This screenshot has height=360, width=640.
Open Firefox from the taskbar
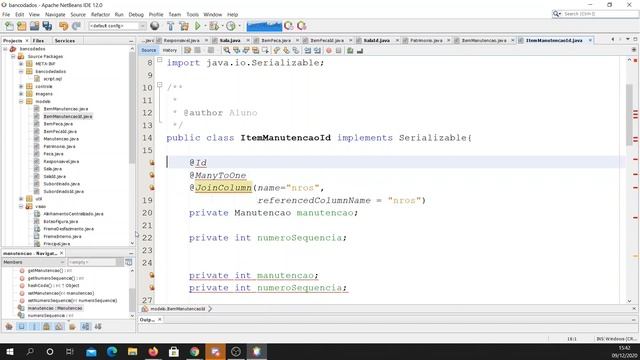pos(153,351)
